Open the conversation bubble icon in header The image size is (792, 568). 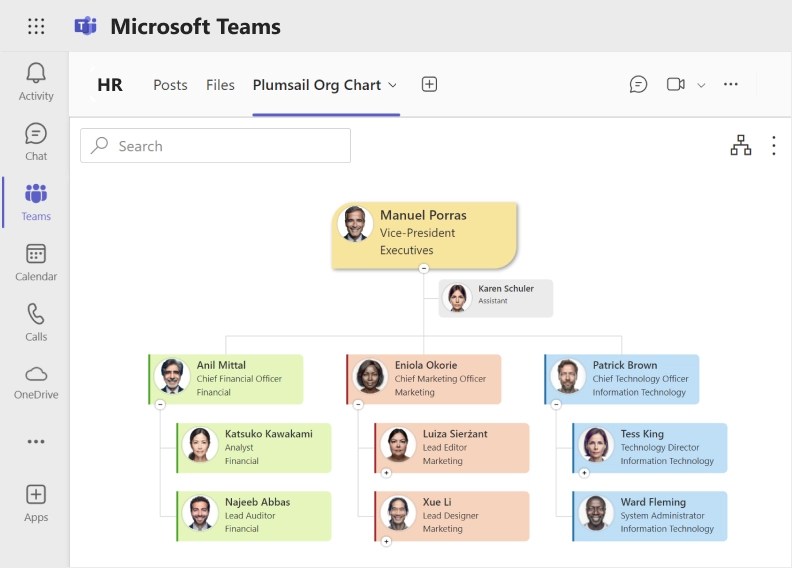638,84
